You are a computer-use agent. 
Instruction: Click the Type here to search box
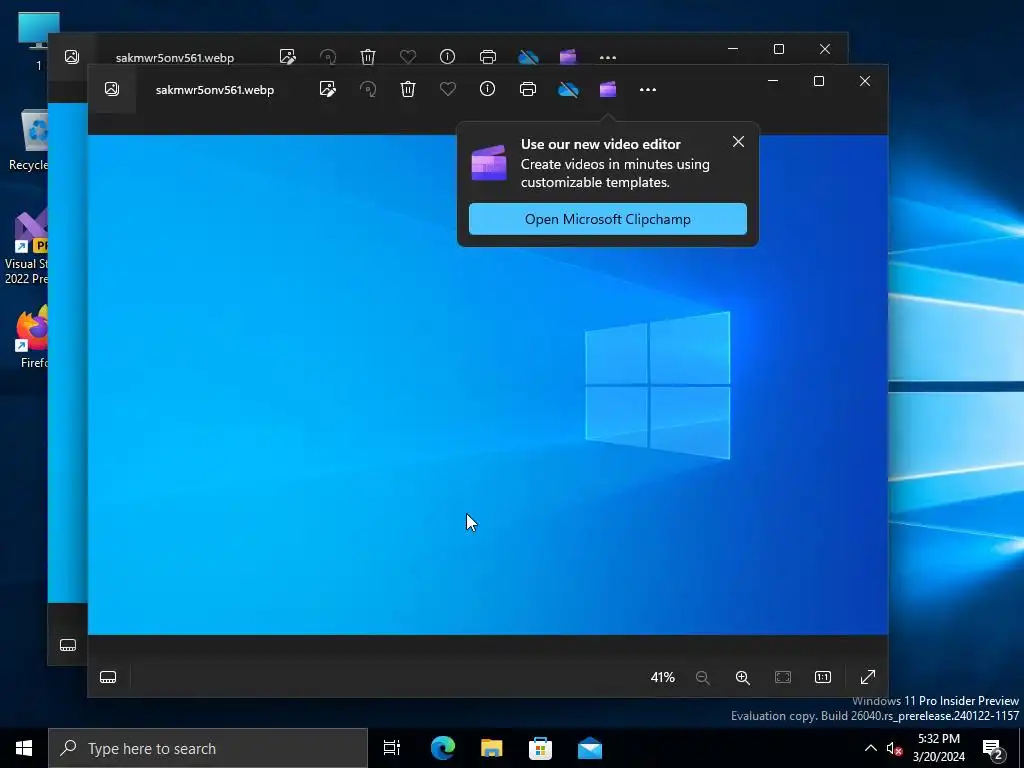tap(208, 748)
